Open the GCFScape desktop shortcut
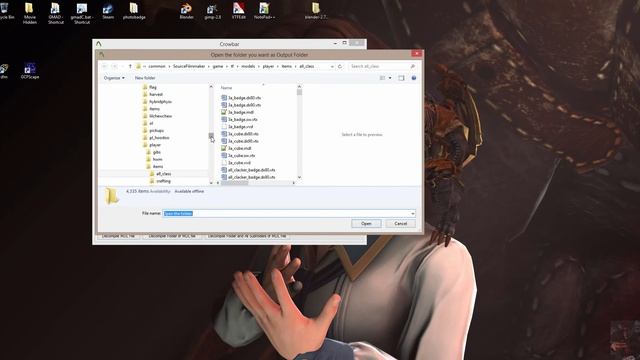The image size is (640, 360). click(x=30, y=71)
